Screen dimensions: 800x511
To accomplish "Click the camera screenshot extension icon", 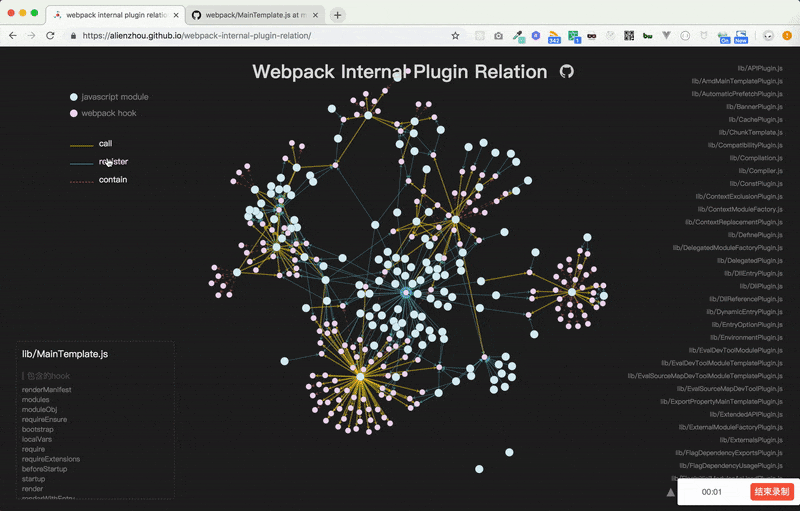I will click(x=498, y=36).
